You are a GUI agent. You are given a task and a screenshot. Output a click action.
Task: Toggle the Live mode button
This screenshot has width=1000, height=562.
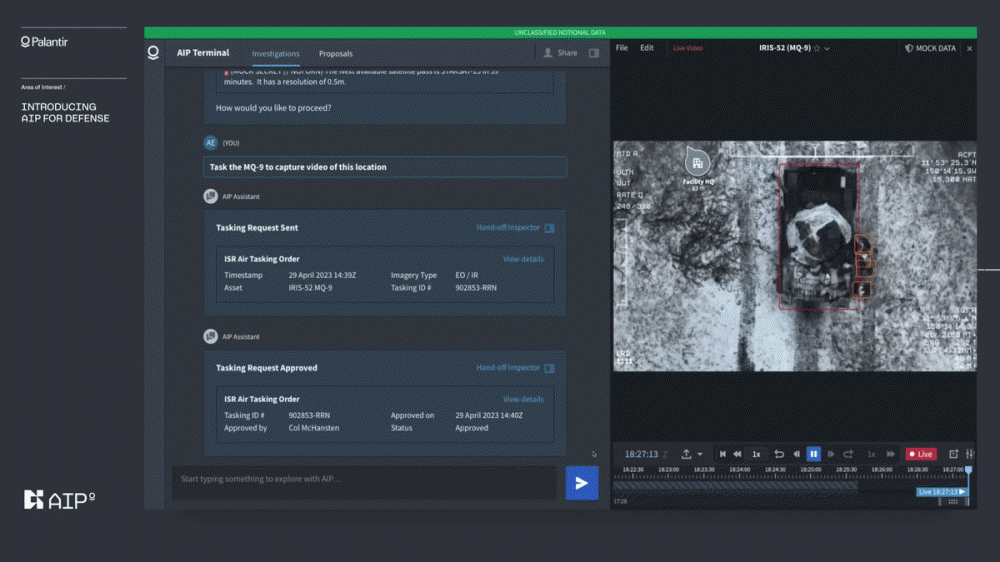pyautogui.click(x=920, y=454)
